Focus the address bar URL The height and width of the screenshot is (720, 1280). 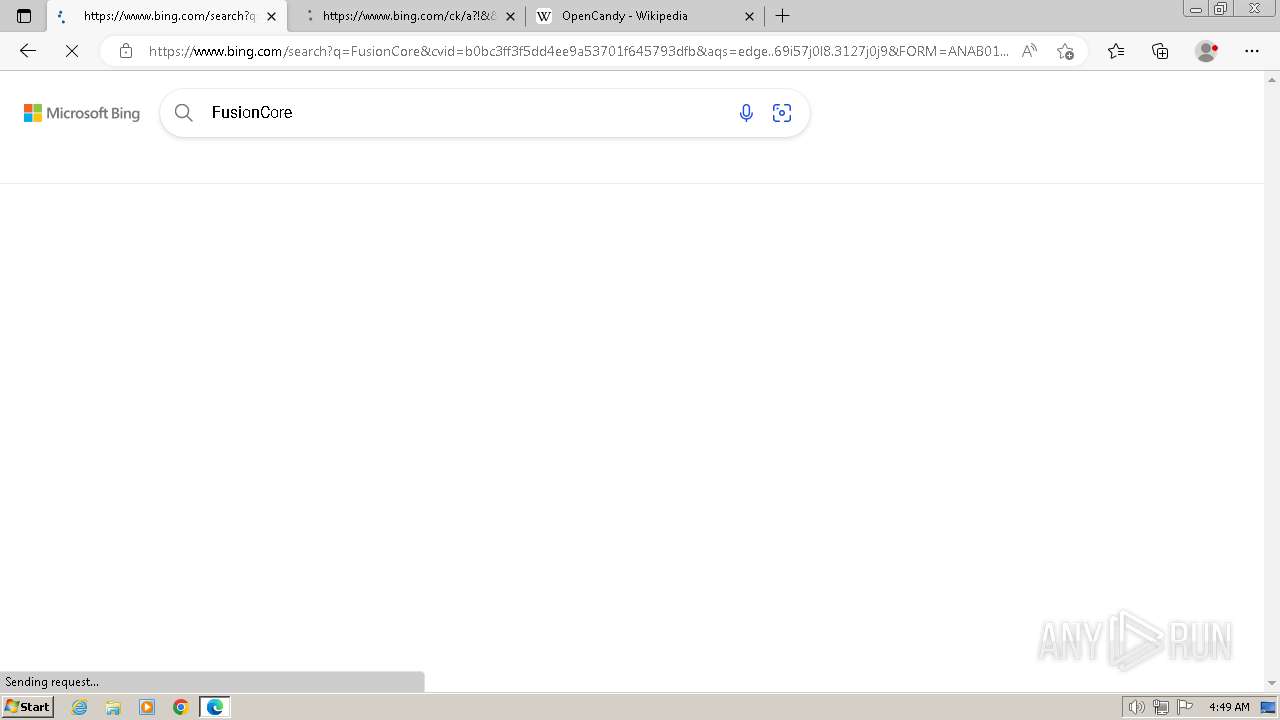(x=579, y=51)
